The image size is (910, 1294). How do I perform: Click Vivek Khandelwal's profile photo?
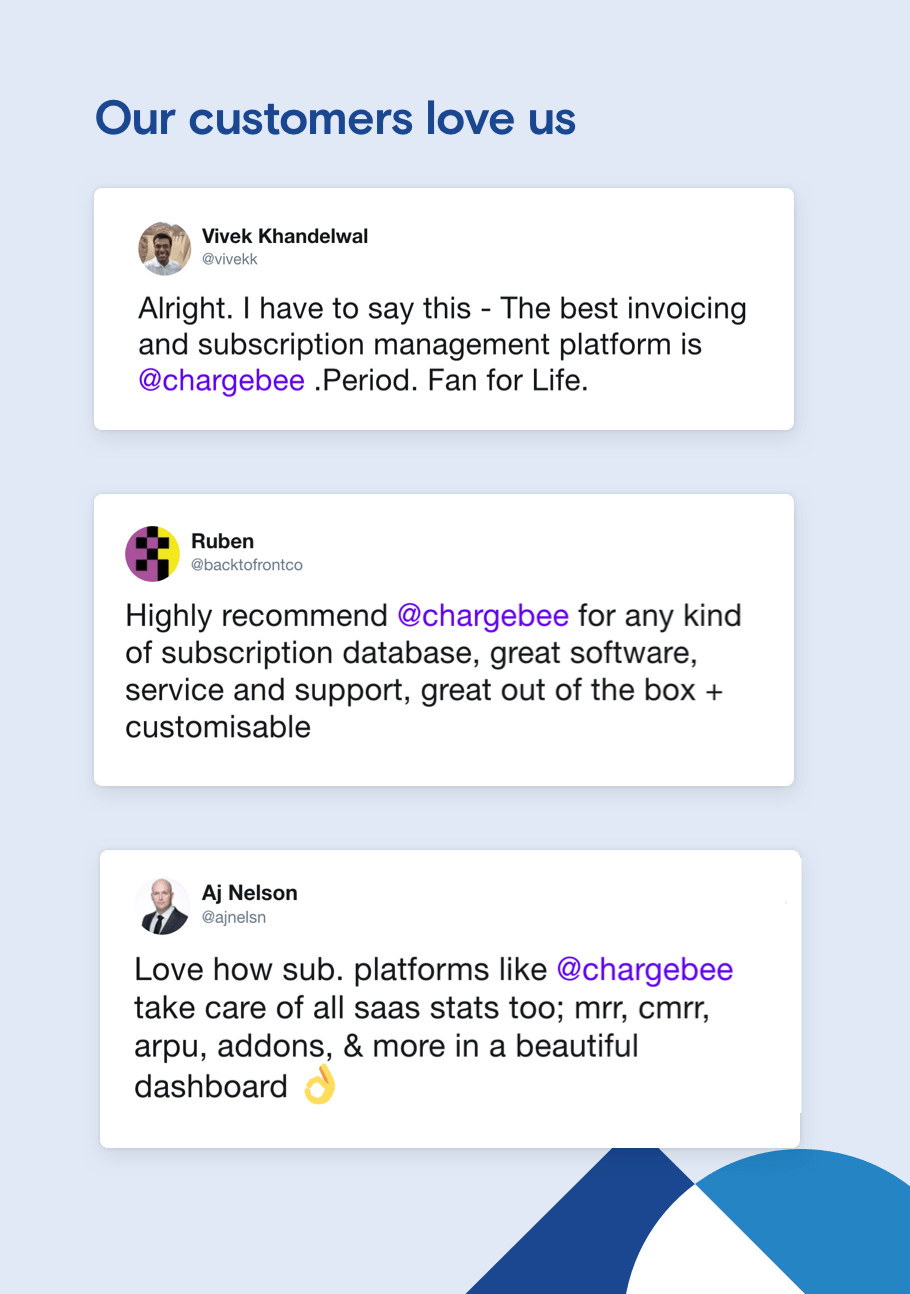click(x=164, y=249)
